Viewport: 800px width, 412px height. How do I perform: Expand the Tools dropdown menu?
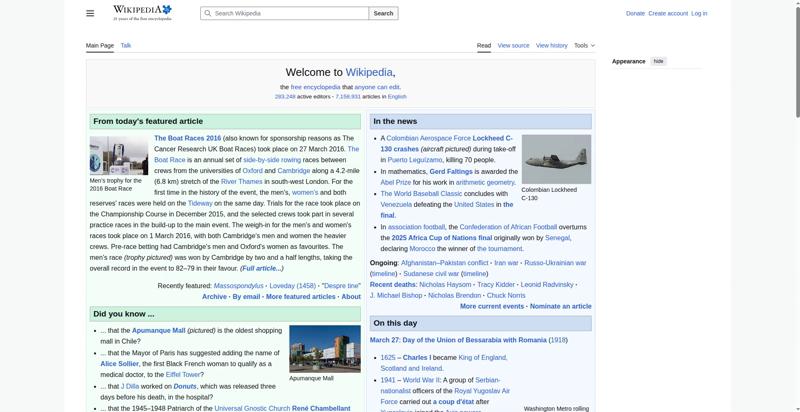pos(584,45)
